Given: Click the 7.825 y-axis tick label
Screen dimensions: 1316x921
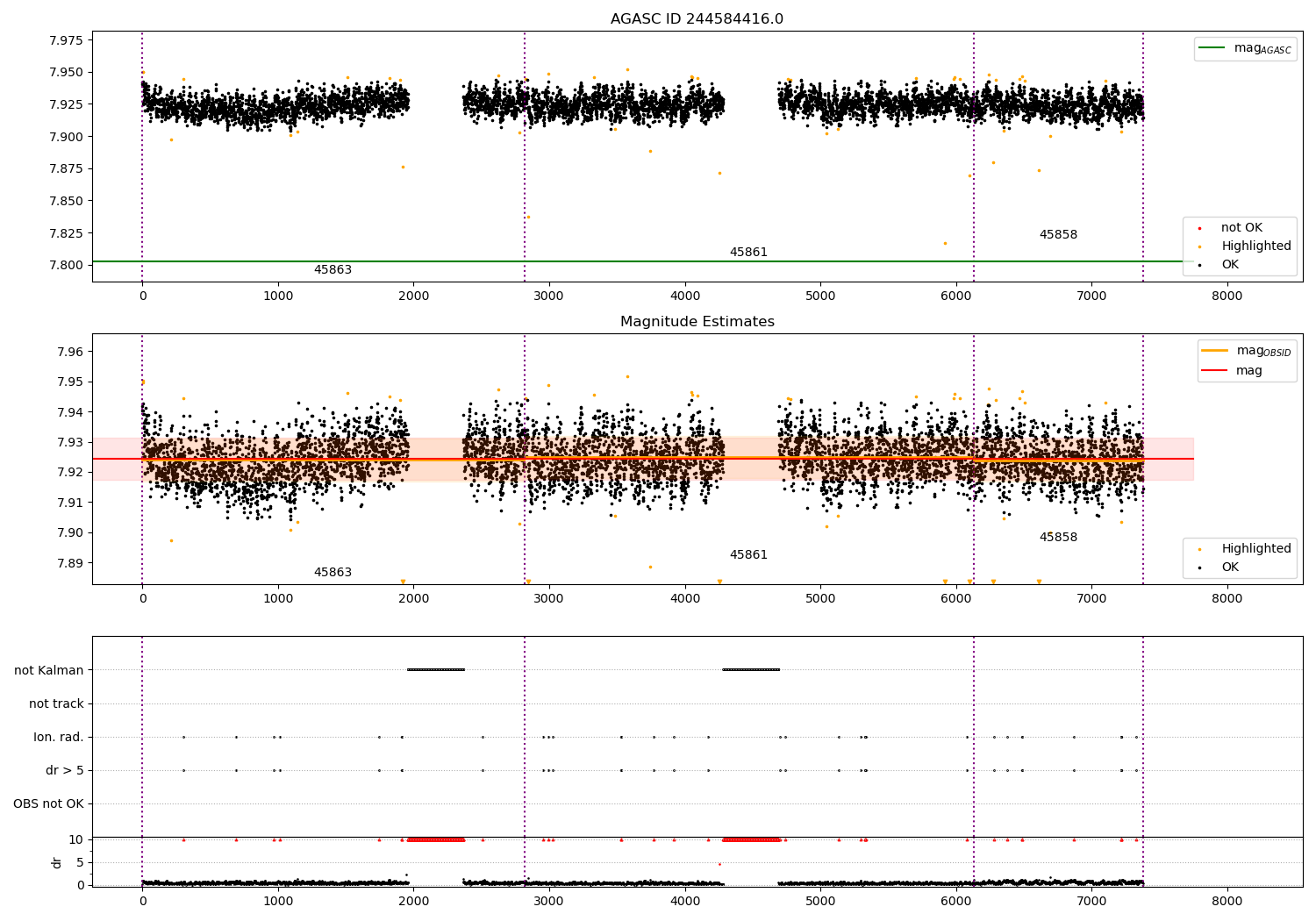Looking at the screenshot, I should (67, 233).
